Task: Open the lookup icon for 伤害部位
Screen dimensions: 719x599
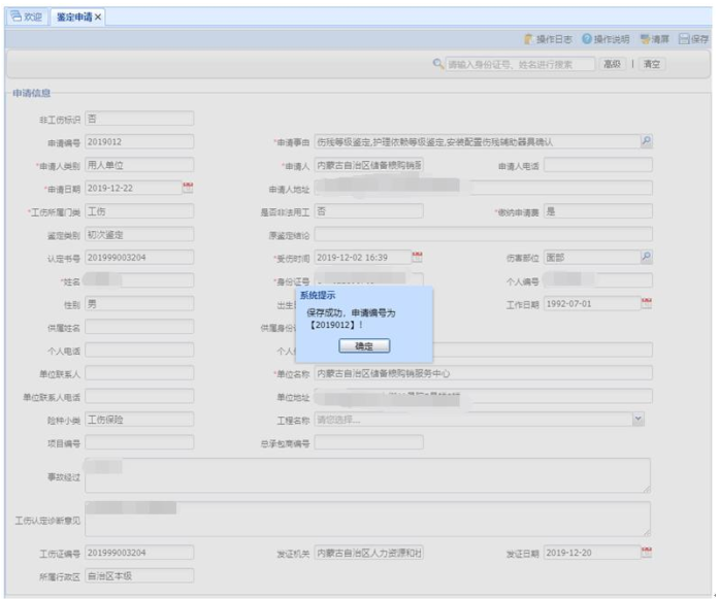Action: pyautogui.click(x=646, y=257)
